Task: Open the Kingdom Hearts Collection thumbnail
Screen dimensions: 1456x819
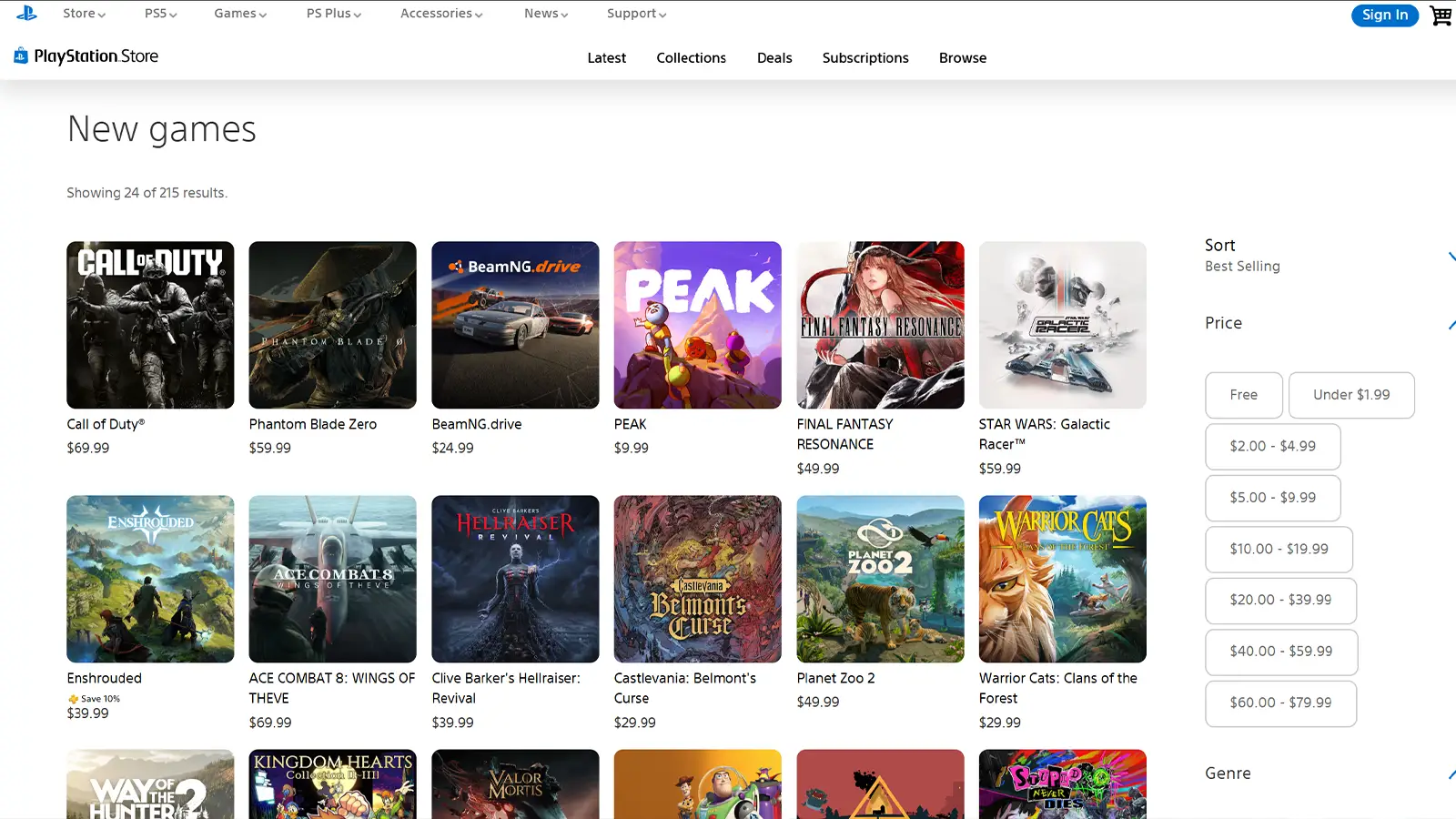Action: pos(333,784)
